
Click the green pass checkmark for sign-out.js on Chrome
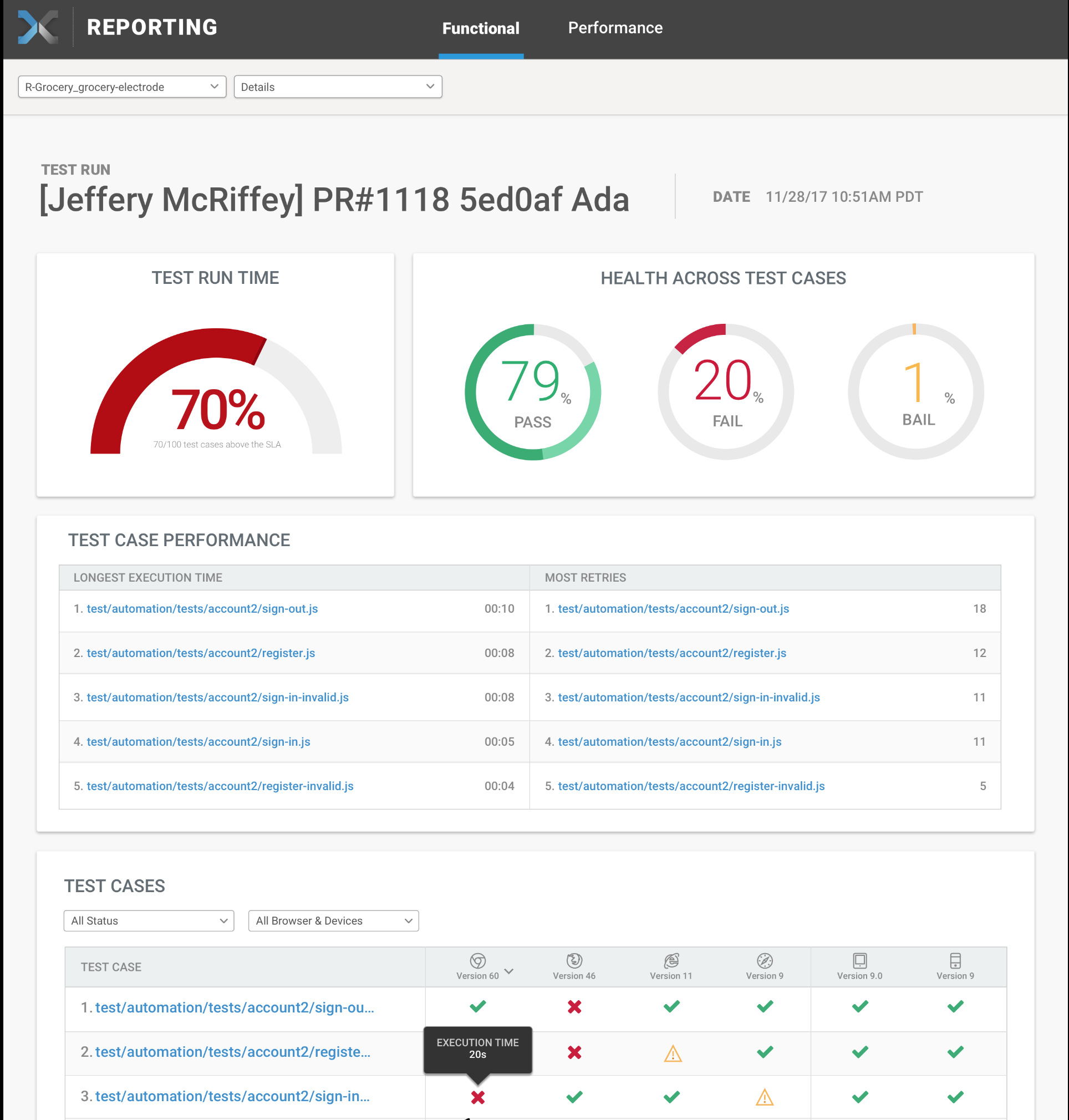point(477,1007)
